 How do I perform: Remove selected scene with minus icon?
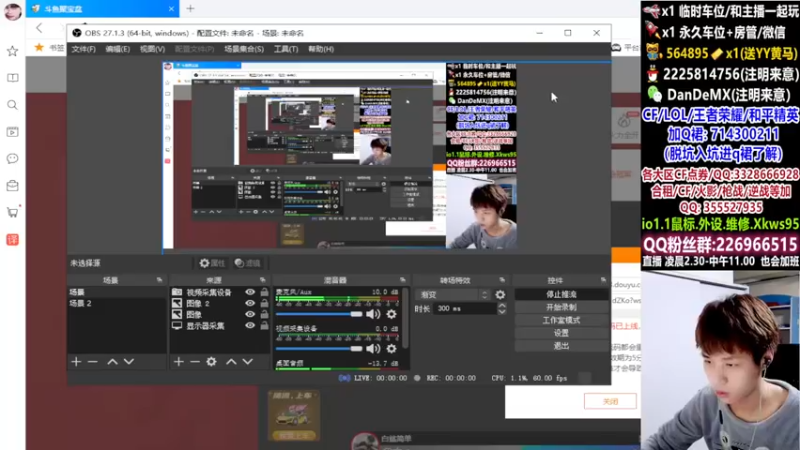[92, 361]
